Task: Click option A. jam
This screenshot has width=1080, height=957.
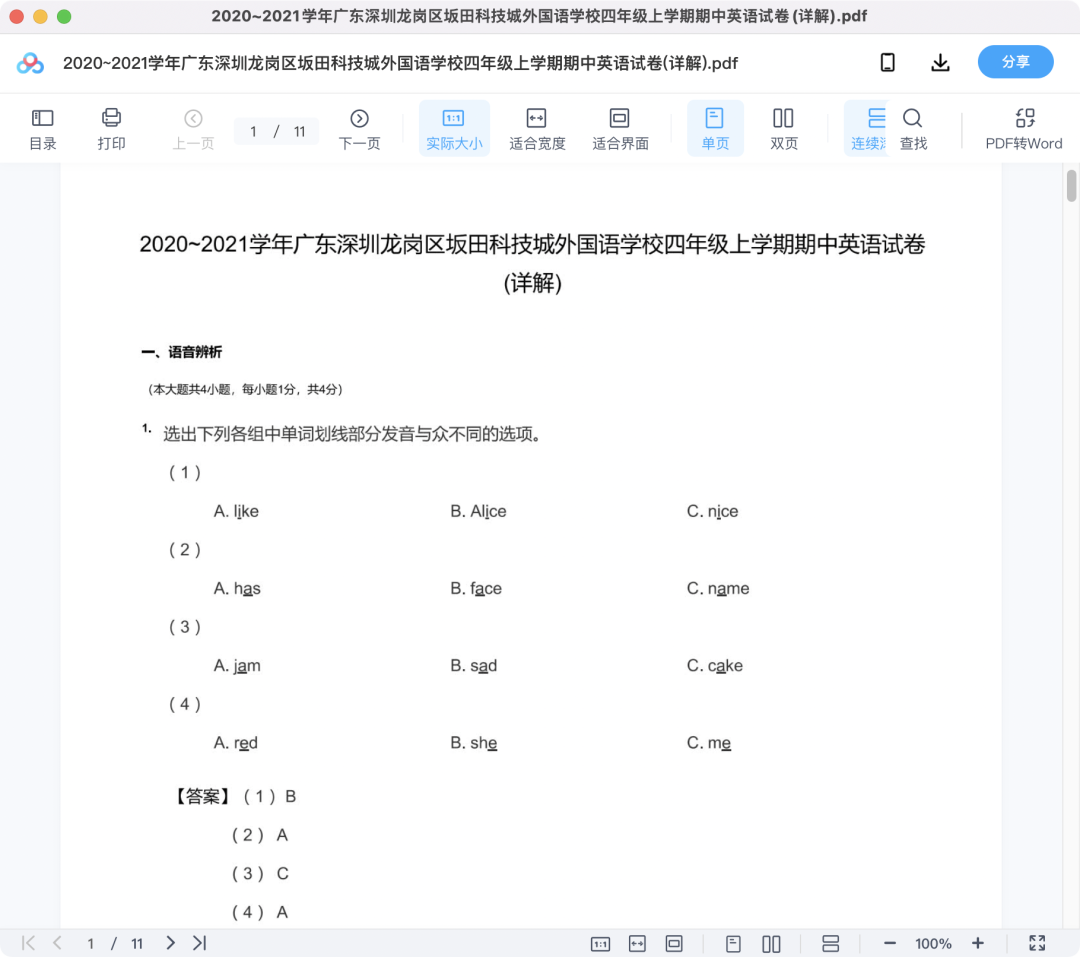Action: 237,666
